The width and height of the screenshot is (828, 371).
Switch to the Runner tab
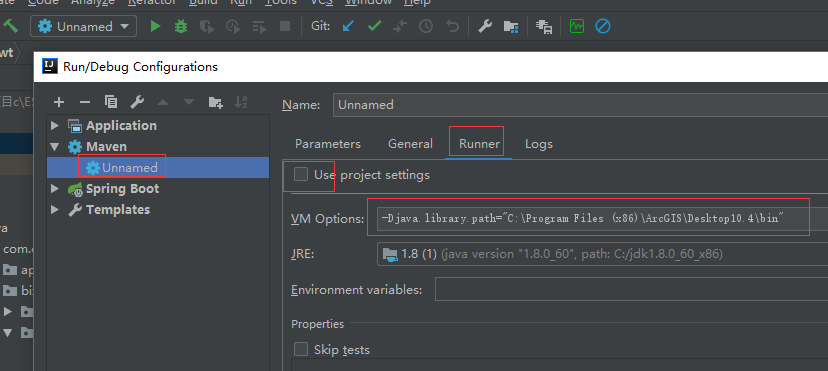(x=479, y=144)
